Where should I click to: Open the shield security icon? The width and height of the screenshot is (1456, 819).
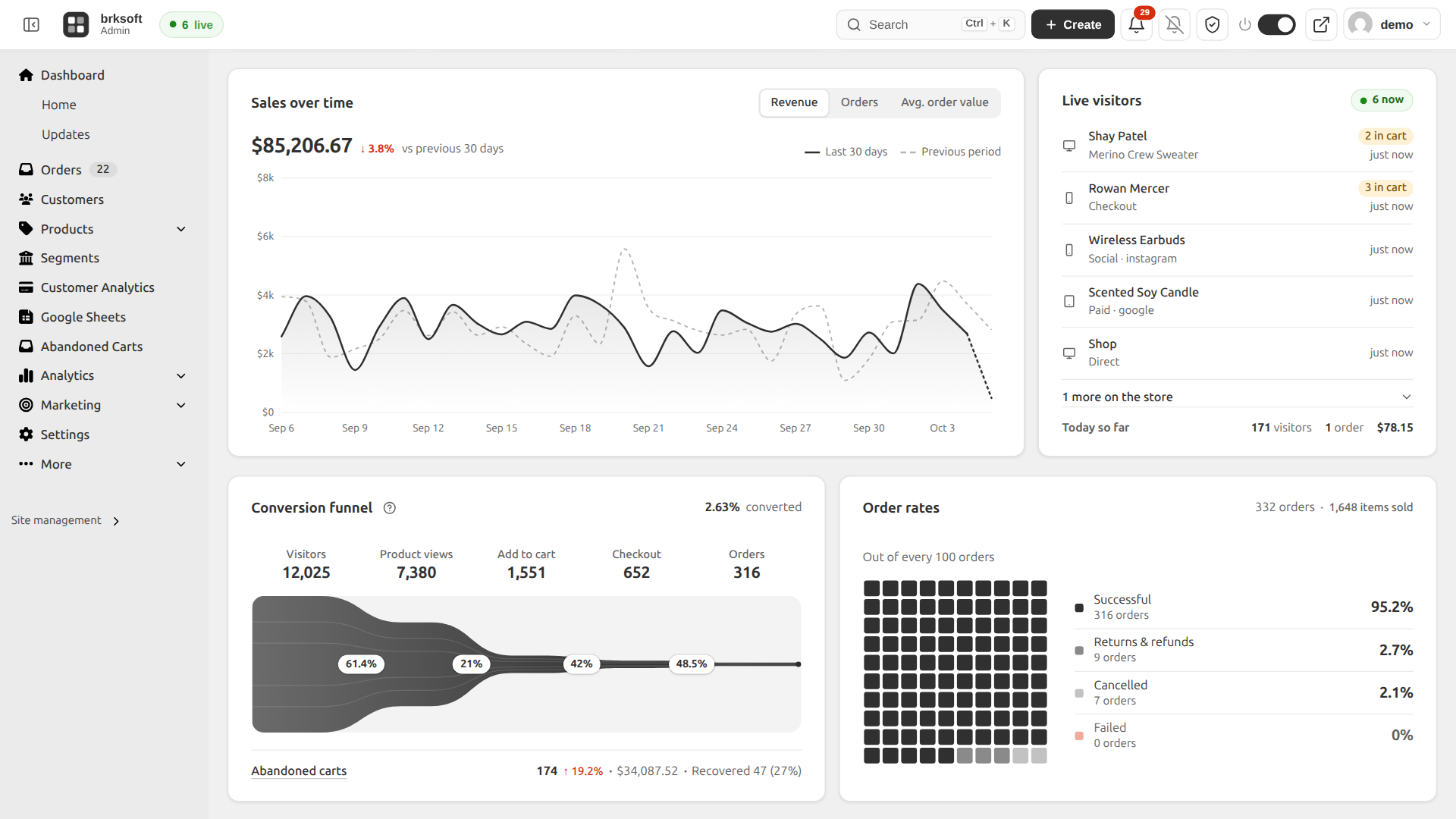(1212, 25)
